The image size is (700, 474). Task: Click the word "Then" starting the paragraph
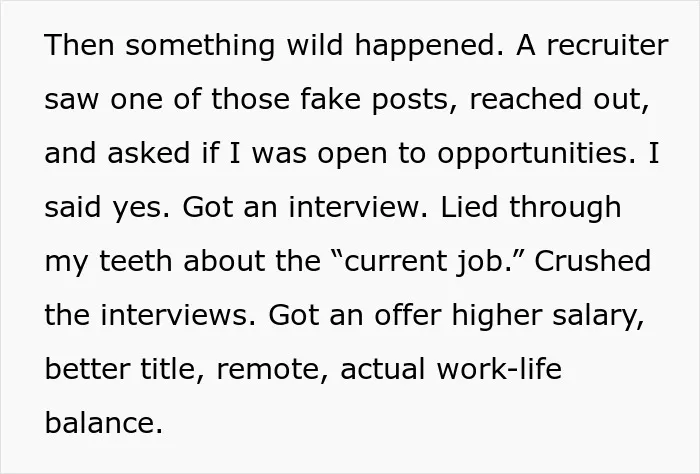(x=79, y=45)
